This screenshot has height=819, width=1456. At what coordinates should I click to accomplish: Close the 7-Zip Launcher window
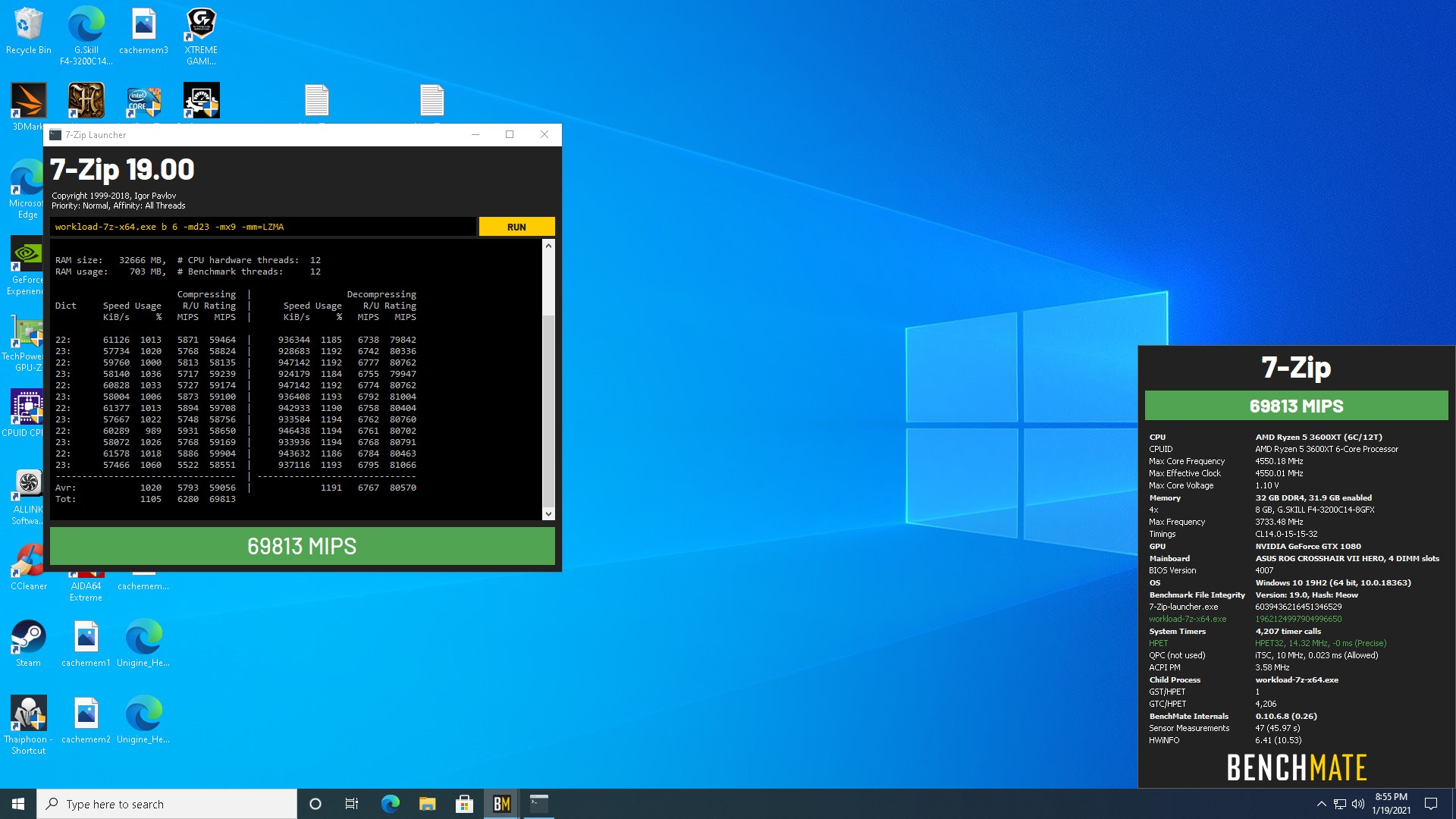[544, 135]
